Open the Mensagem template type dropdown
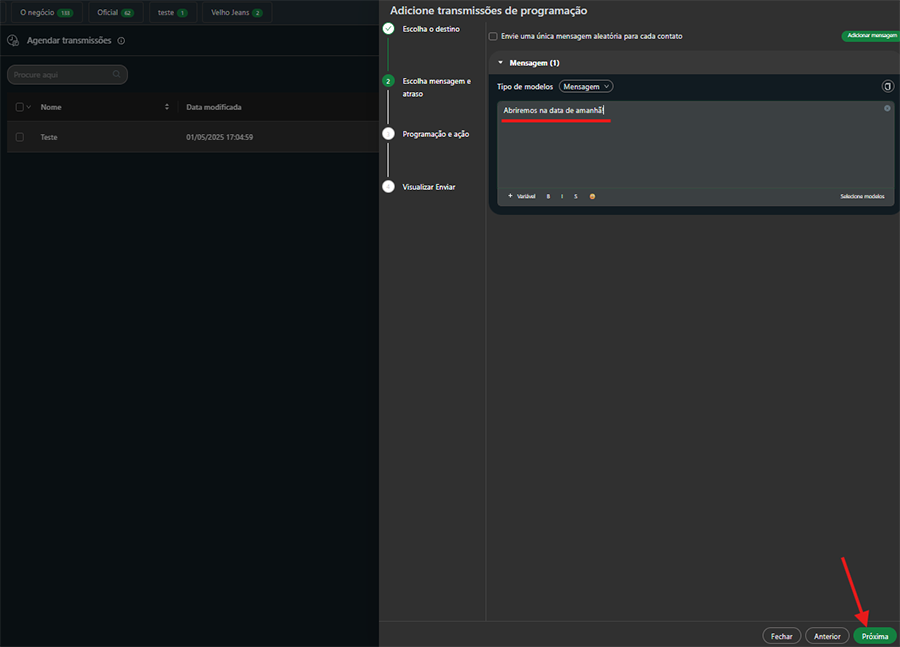Screen dimensions: 900x647 (586, 87)
